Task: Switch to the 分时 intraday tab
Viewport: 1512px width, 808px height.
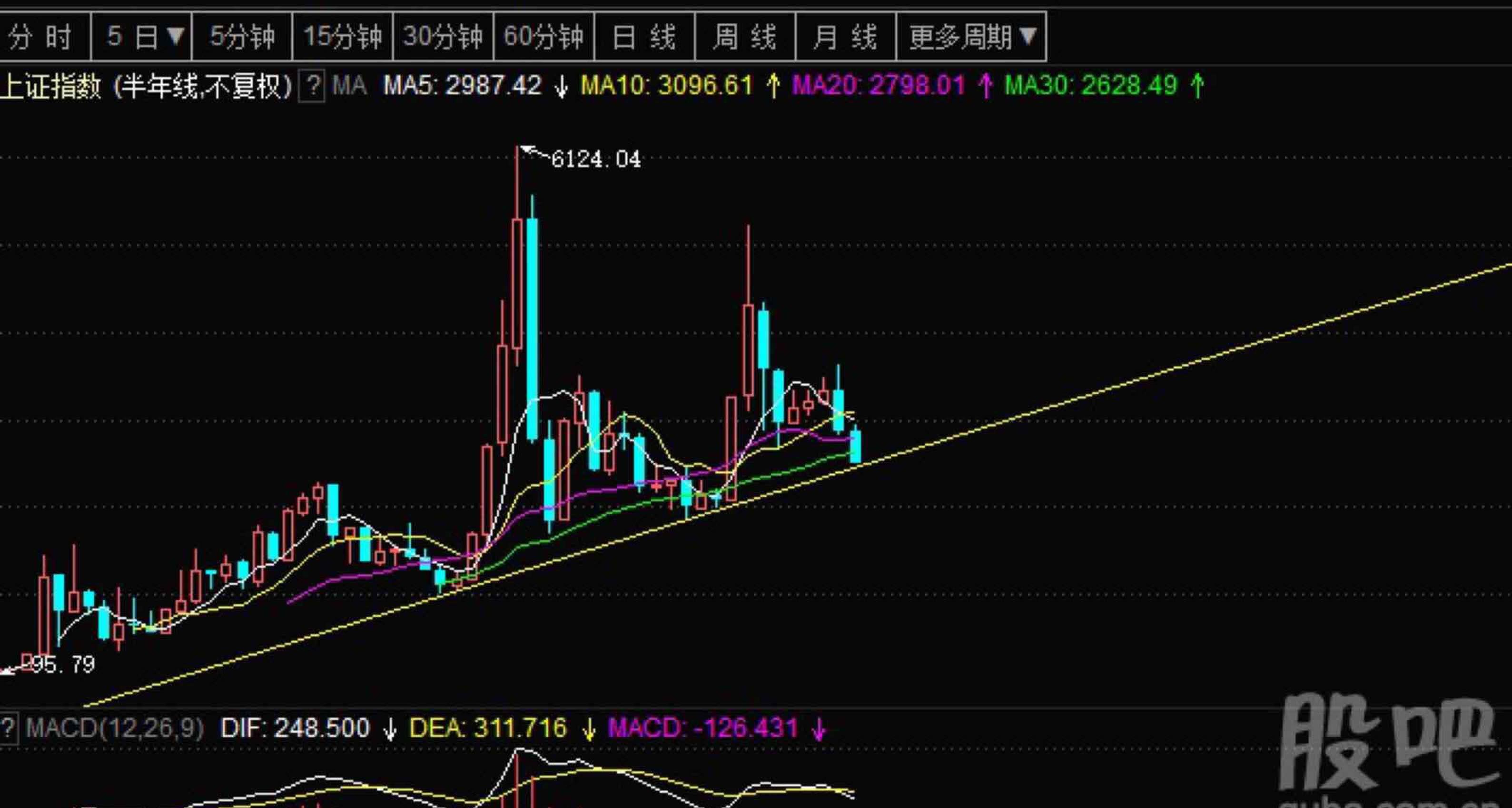Action: [45, 36]
